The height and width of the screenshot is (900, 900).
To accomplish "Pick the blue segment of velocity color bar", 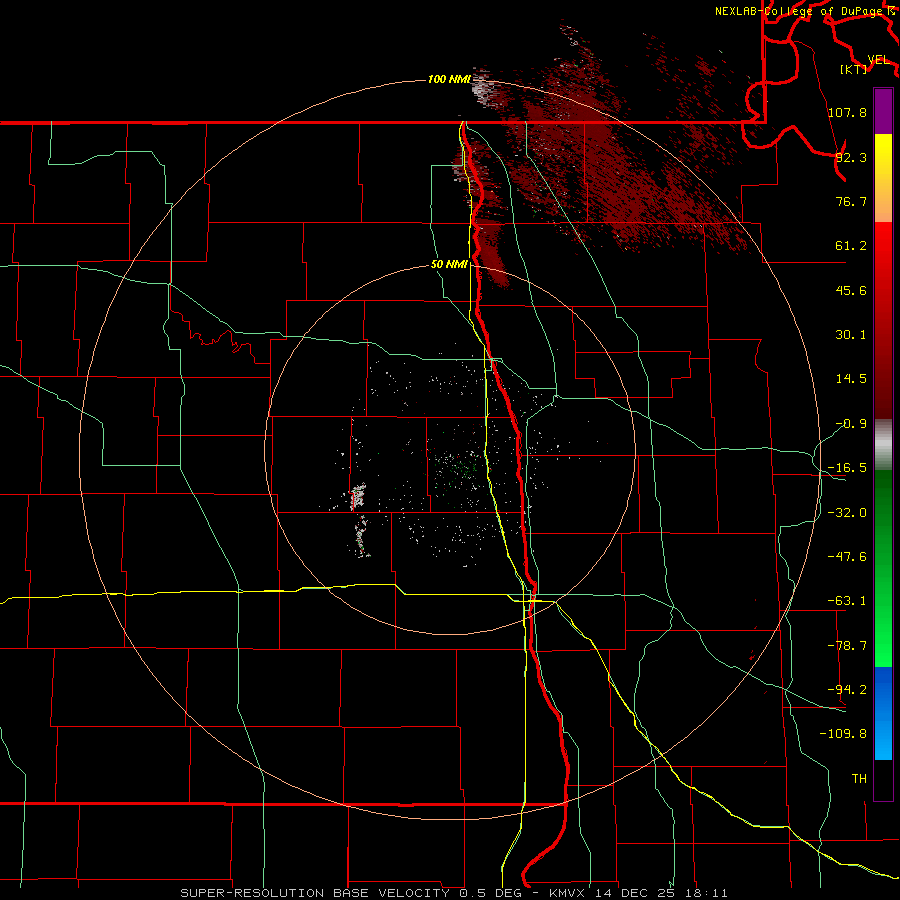I will coord(883,713).
